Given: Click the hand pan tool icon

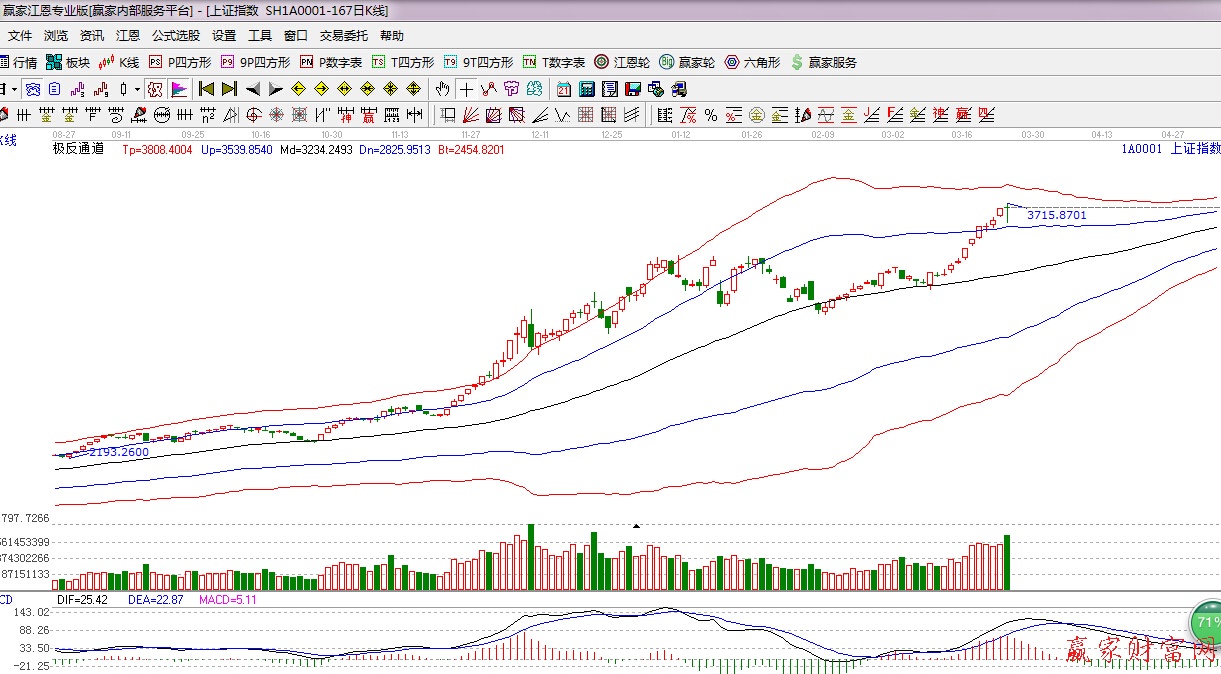Looking at the screenshot, I should (x=442, y=89).
